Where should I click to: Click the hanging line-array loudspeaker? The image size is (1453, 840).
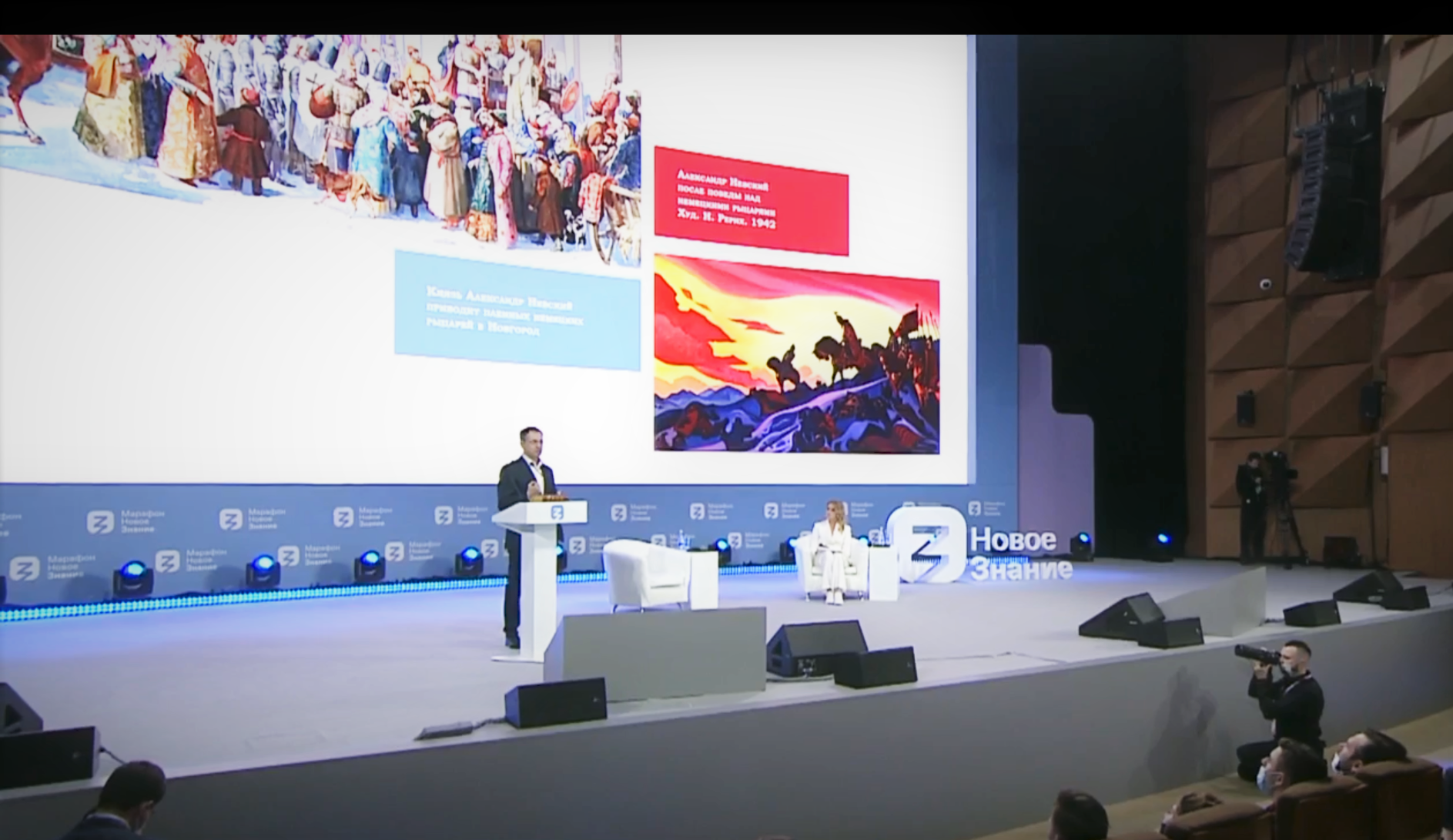pyautogui.click(x=1334, y=181)
